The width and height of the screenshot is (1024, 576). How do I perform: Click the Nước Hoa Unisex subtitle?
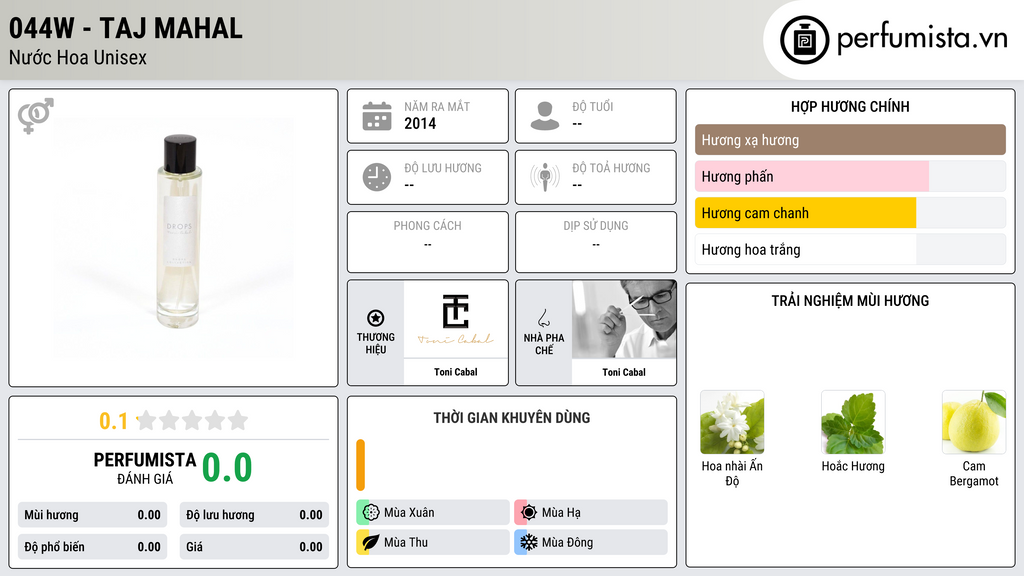pos(78,57)
